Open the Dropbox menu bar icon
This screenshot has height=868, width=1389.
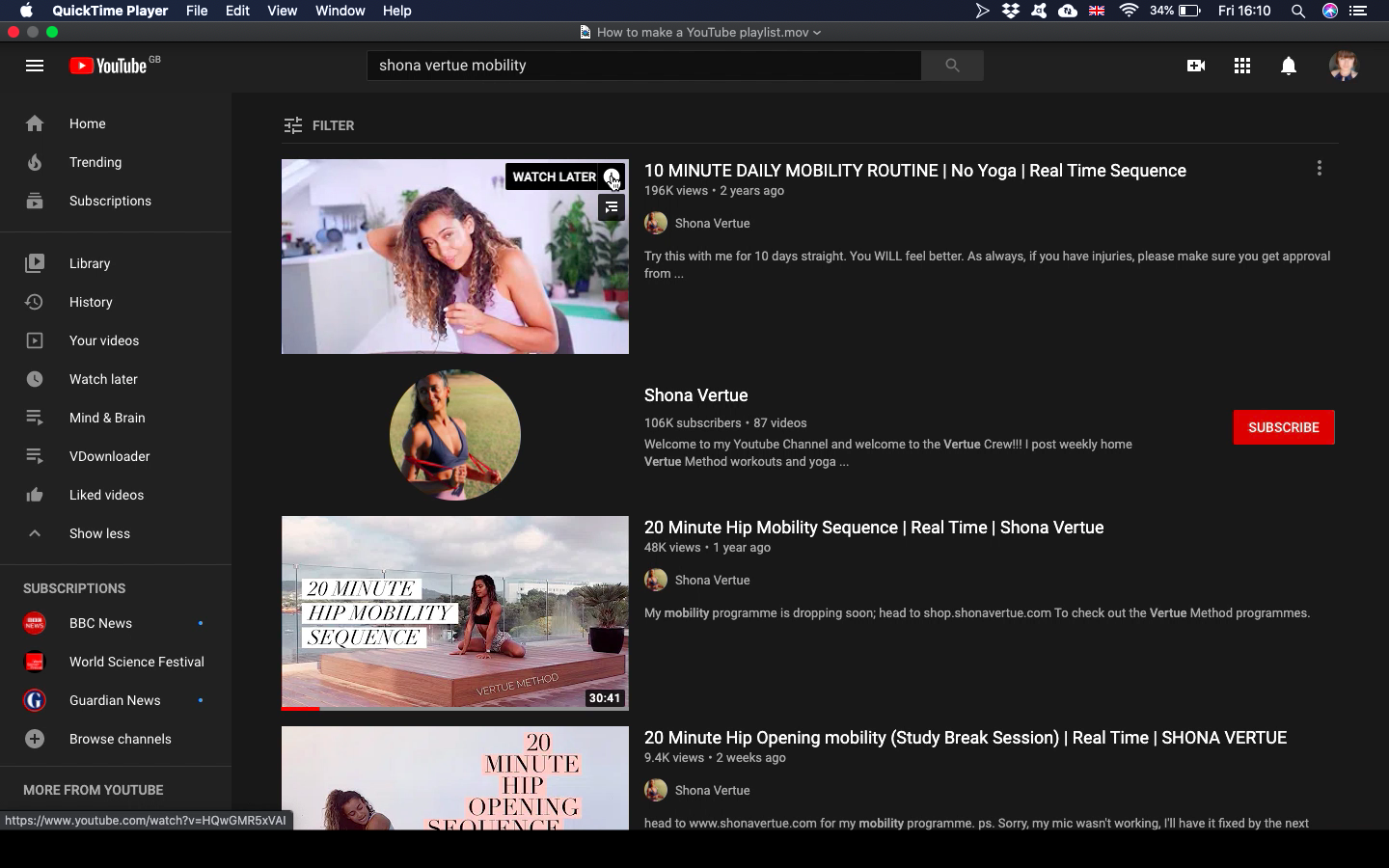pos(1011,11)
